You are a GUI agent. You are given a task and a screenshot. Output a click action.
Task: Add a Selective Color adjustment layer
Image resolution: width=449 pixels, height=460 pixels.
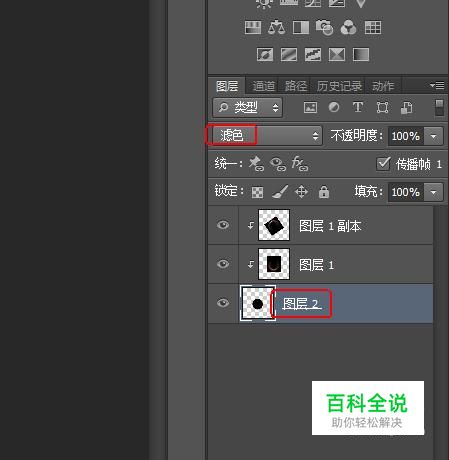pyautogui.click(x=337, y=54)
